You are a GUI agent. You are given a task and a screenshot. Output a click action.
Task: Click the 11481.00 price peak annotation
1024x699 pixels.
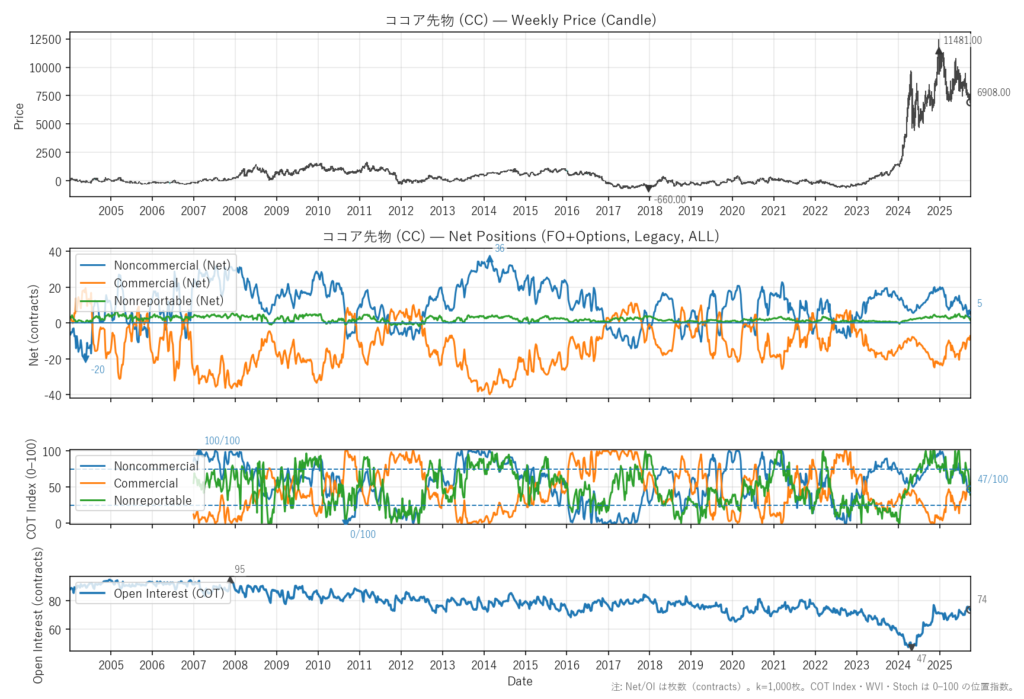pyautogui.click(x=961, y=41)
